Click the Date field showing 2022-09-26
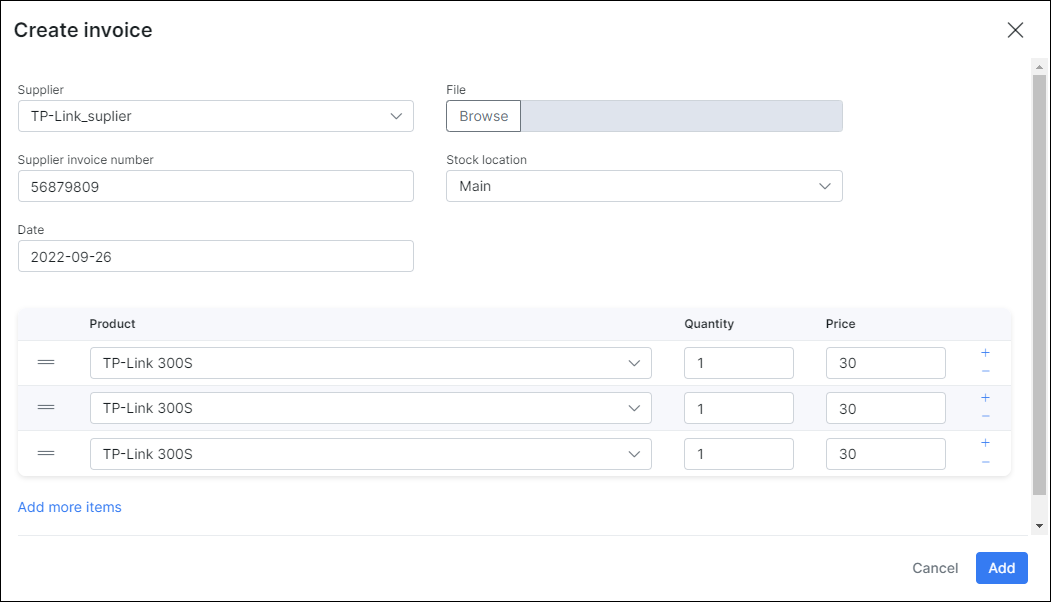Image resolution: width=1051 pixels, height=602 pixels. coord(216,256)
